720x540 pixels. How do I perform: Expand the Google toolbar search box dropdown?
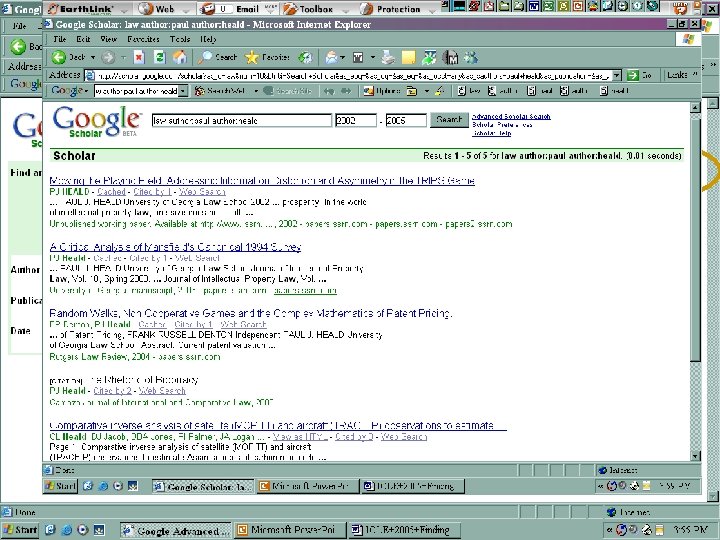(183, 91)
